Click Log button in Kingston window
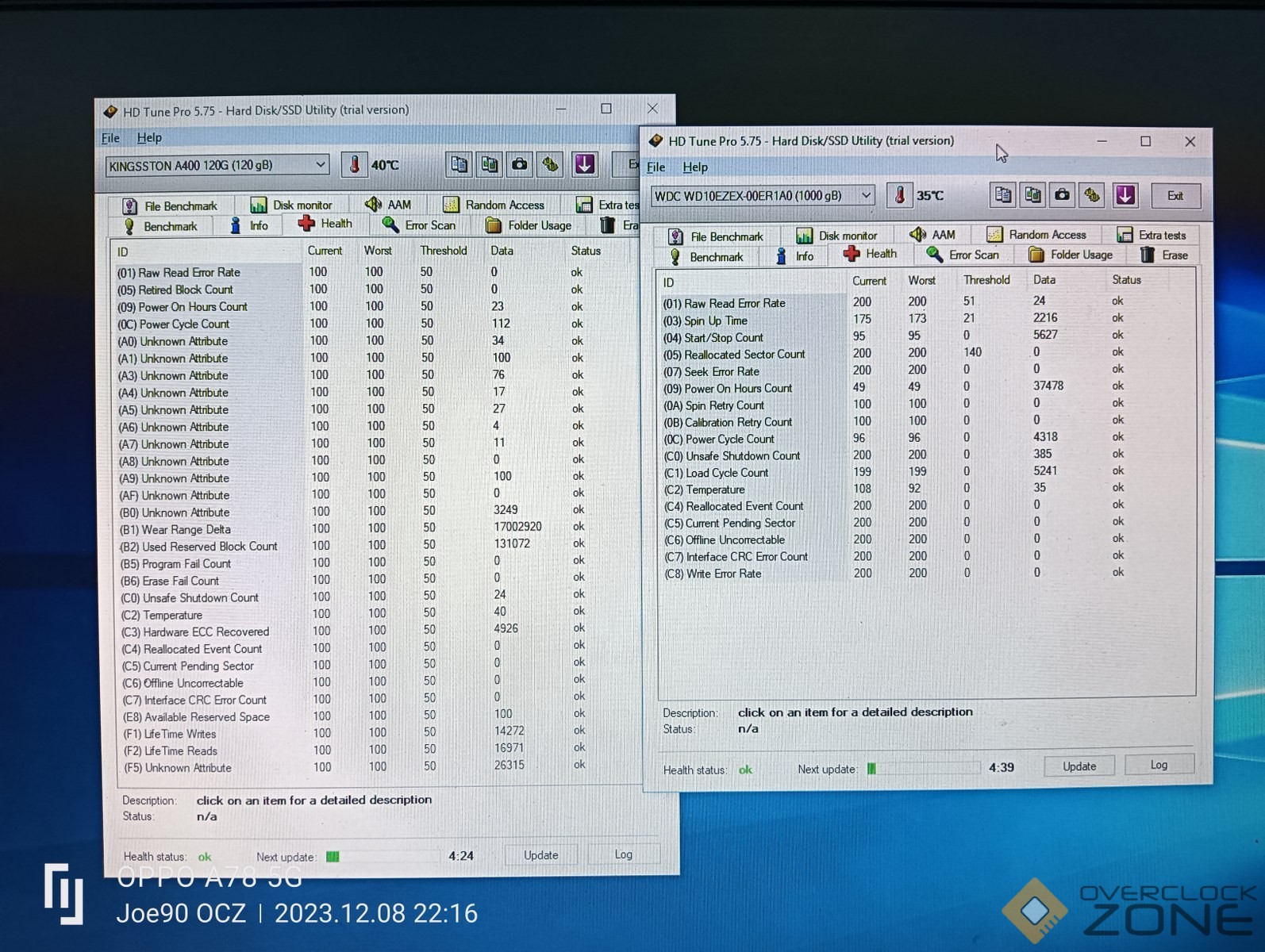The image size is (1265, 952). click(624, 854)
